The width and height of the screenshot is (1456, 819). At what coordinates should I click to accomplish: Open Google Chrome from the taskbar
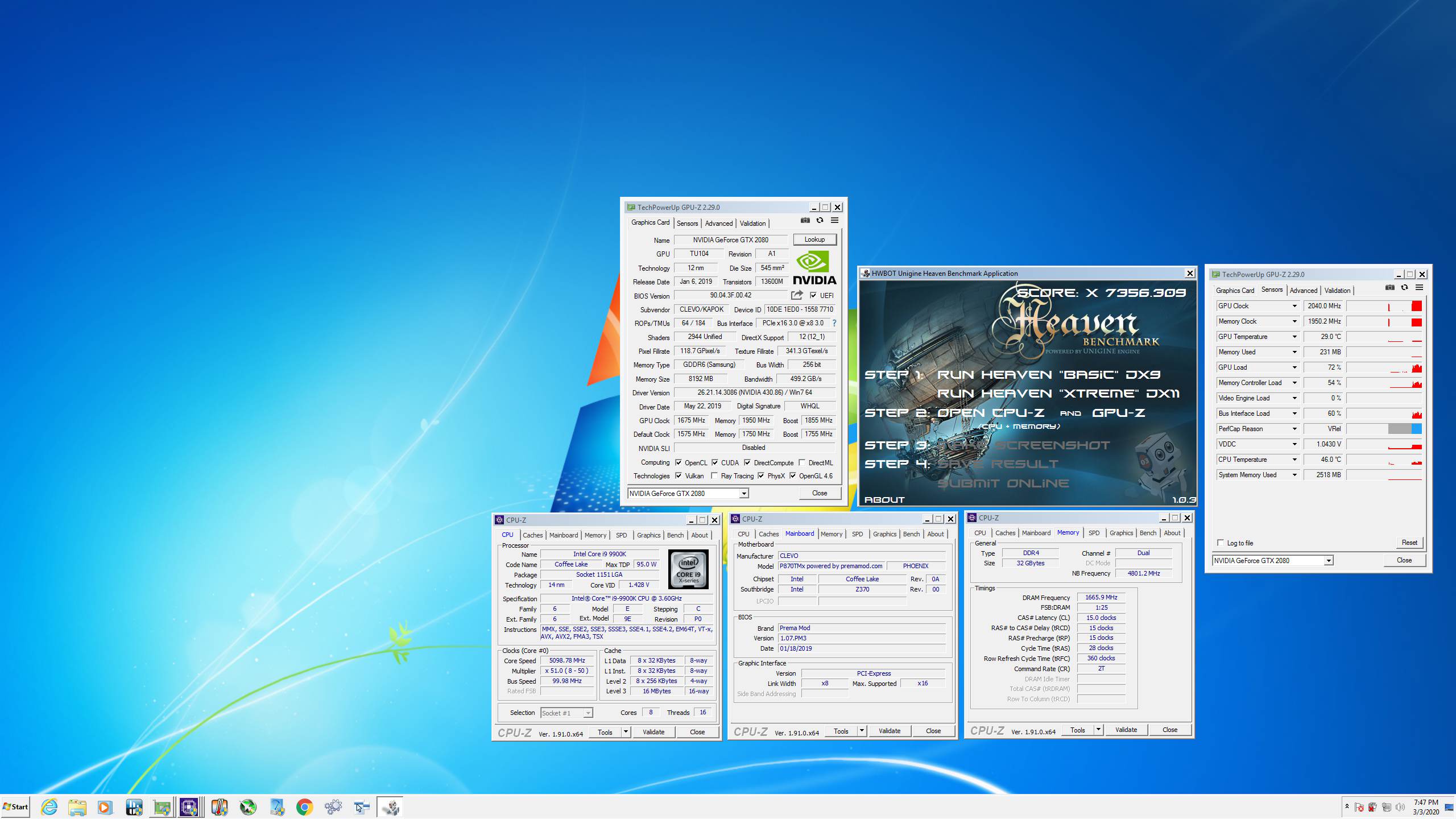[304, 806]
